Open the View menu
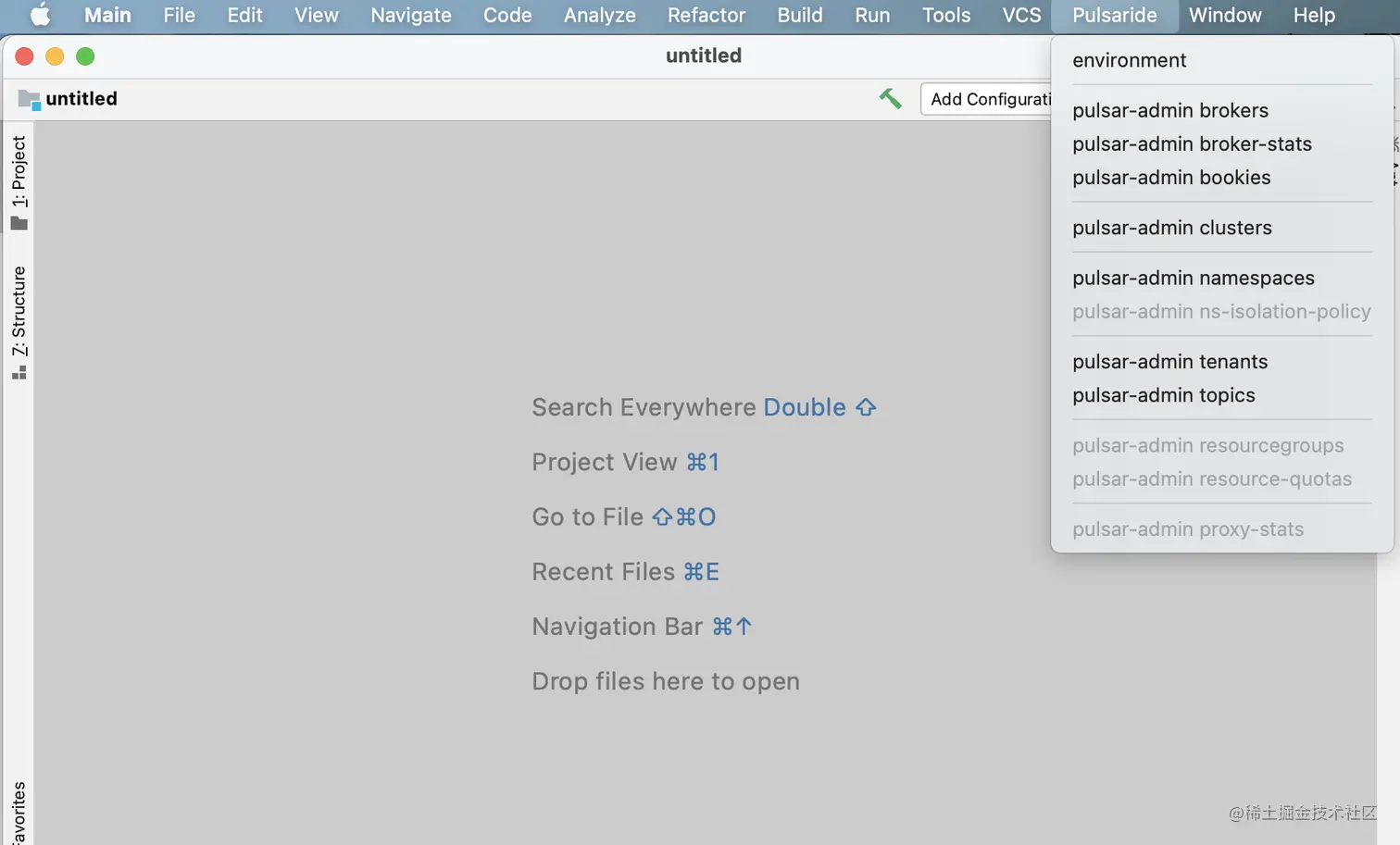 click(x=317, y=15)
